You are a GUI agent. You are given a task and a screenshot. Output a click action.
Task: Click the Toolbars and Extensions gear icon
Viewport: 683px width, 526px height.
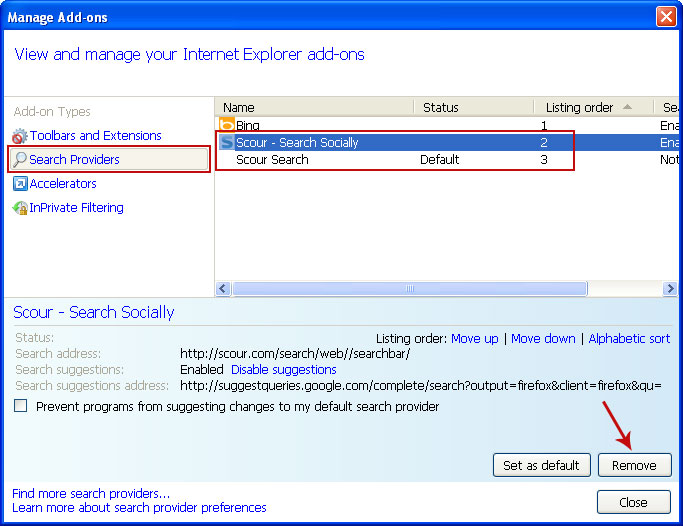pyautogui.click(x=19, y=136)
